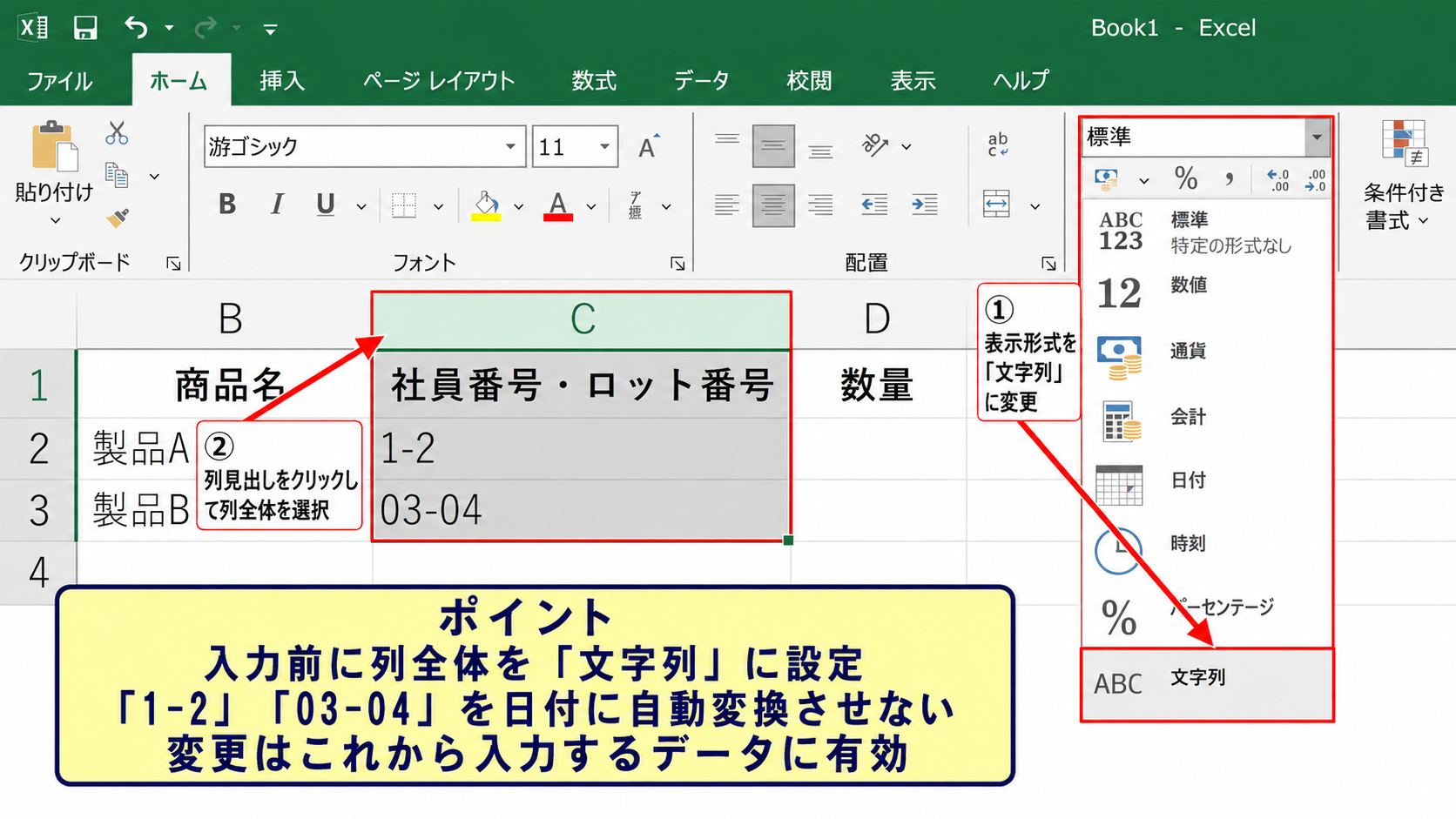Choose 日付 in the format list
1456x819 pixels.
1207,484
